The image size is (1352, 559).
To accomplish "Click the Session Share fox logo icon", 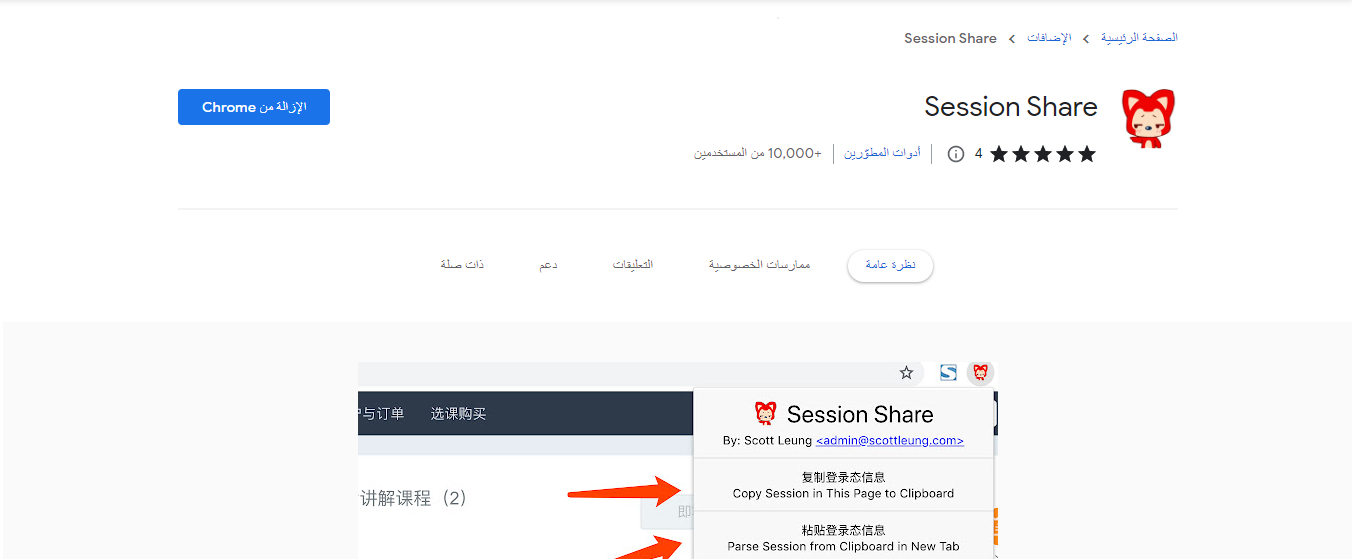I will point(1147,119).
